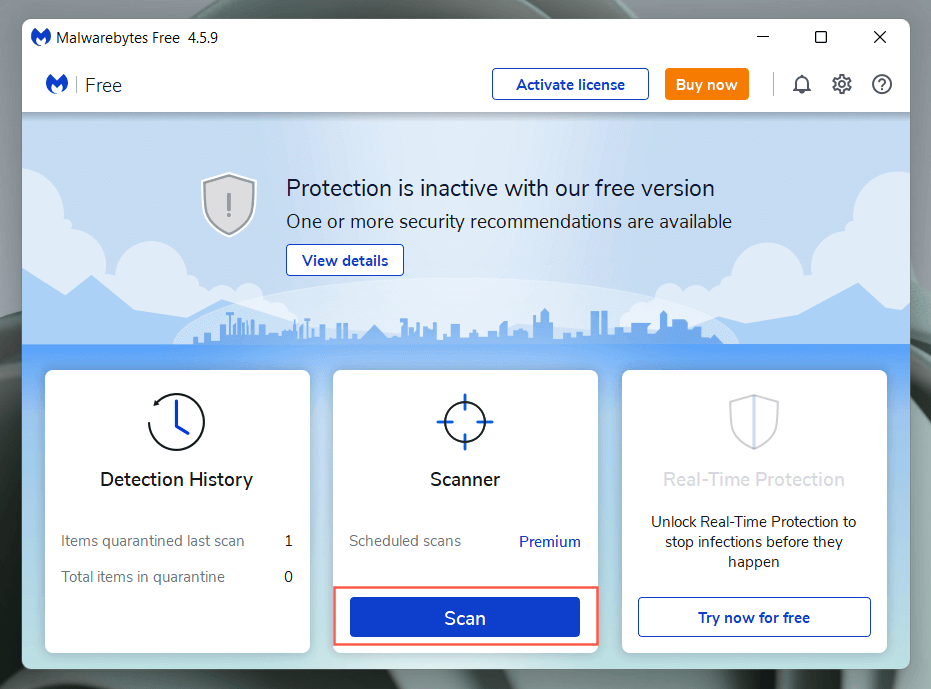Click the warning shield icon
This screenshot has height=689, width=931.
229,205
